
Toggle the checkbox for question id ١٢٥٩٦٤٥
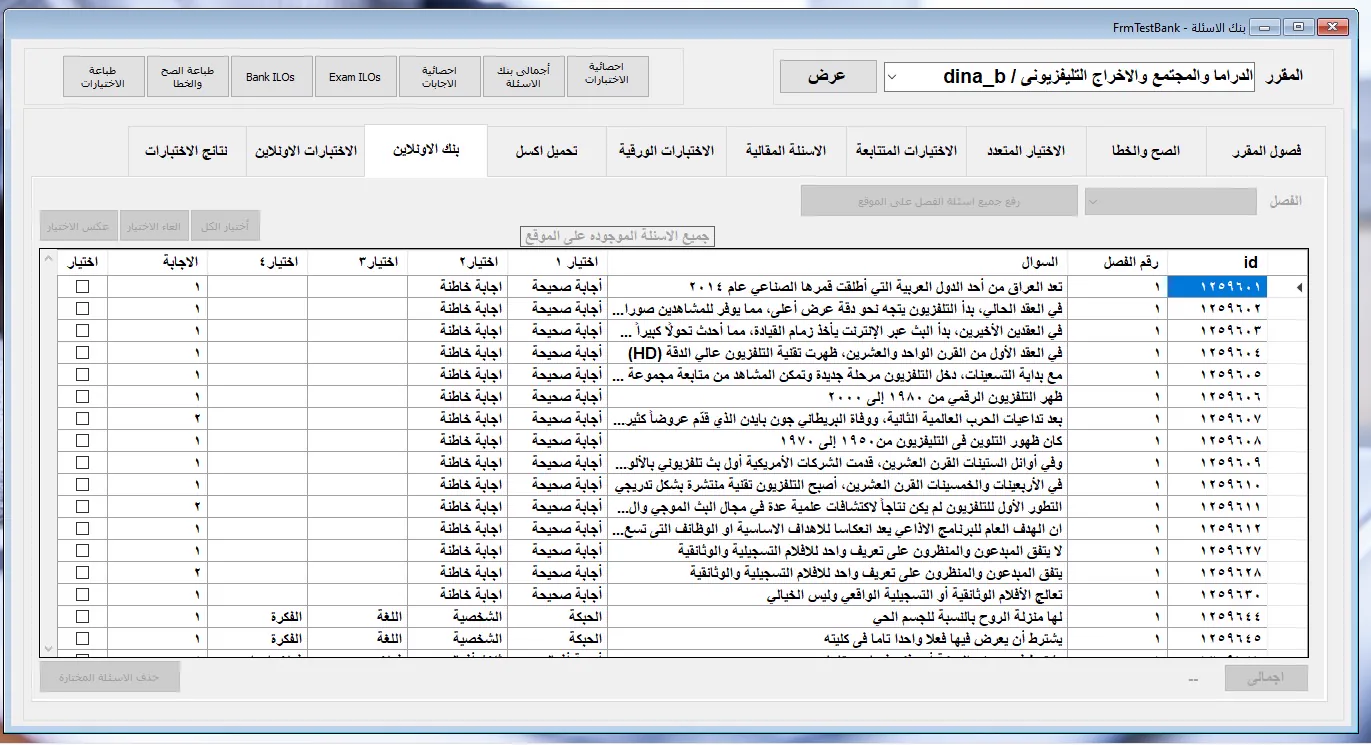pos(82,639)
